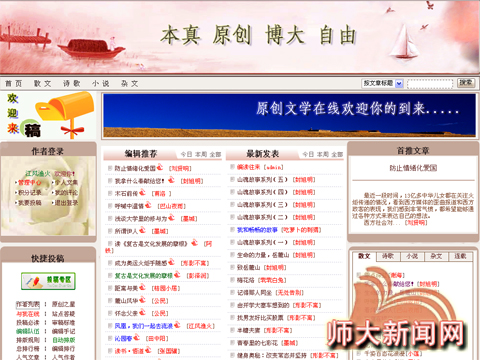This screenshot has height=360, width=480.
Task: Focus the search text field near 搜索
Action: pyautogui.click(x=430, y=84)
